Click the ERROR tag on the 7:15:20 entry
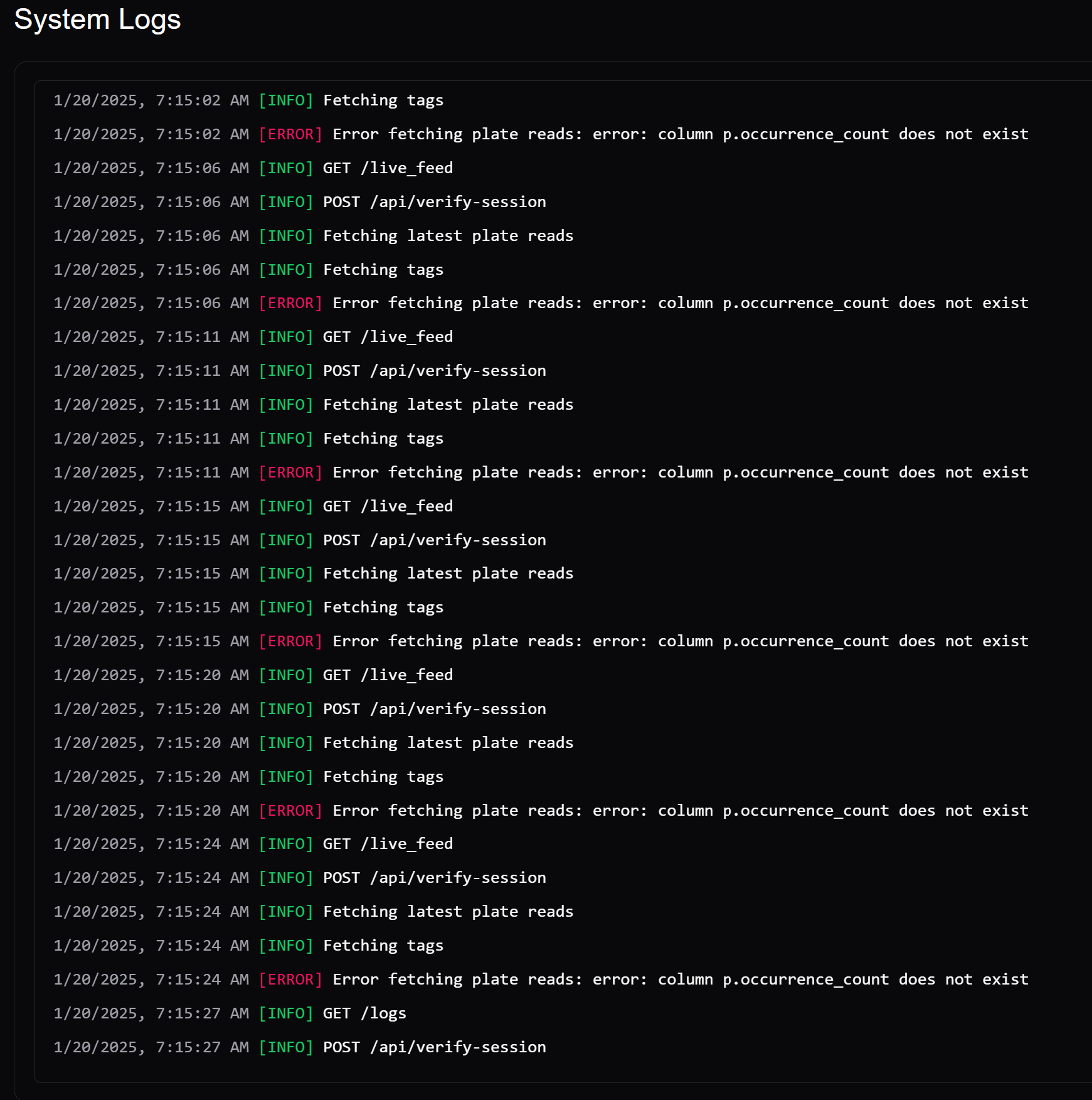The image size is (1092, 1100). click(290, 811)
